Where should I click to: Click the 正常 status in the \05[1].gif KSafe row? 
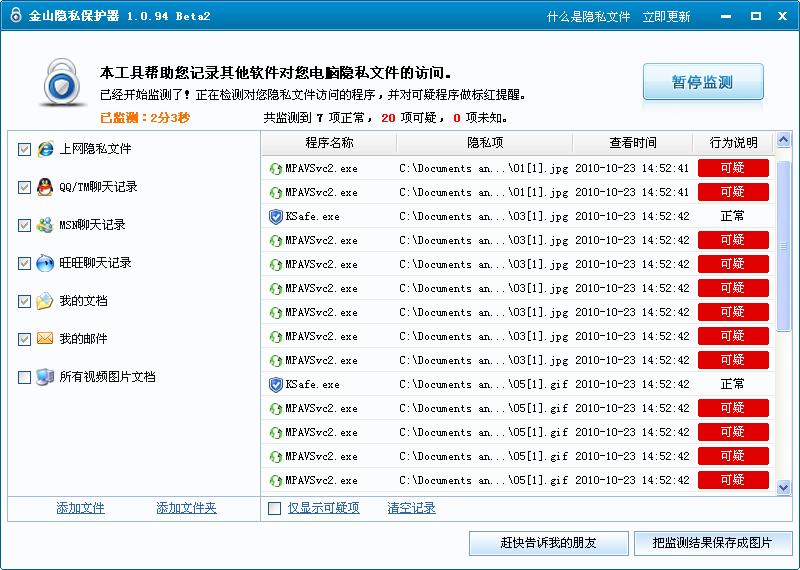pyautogui.click(x=733, y=384)
